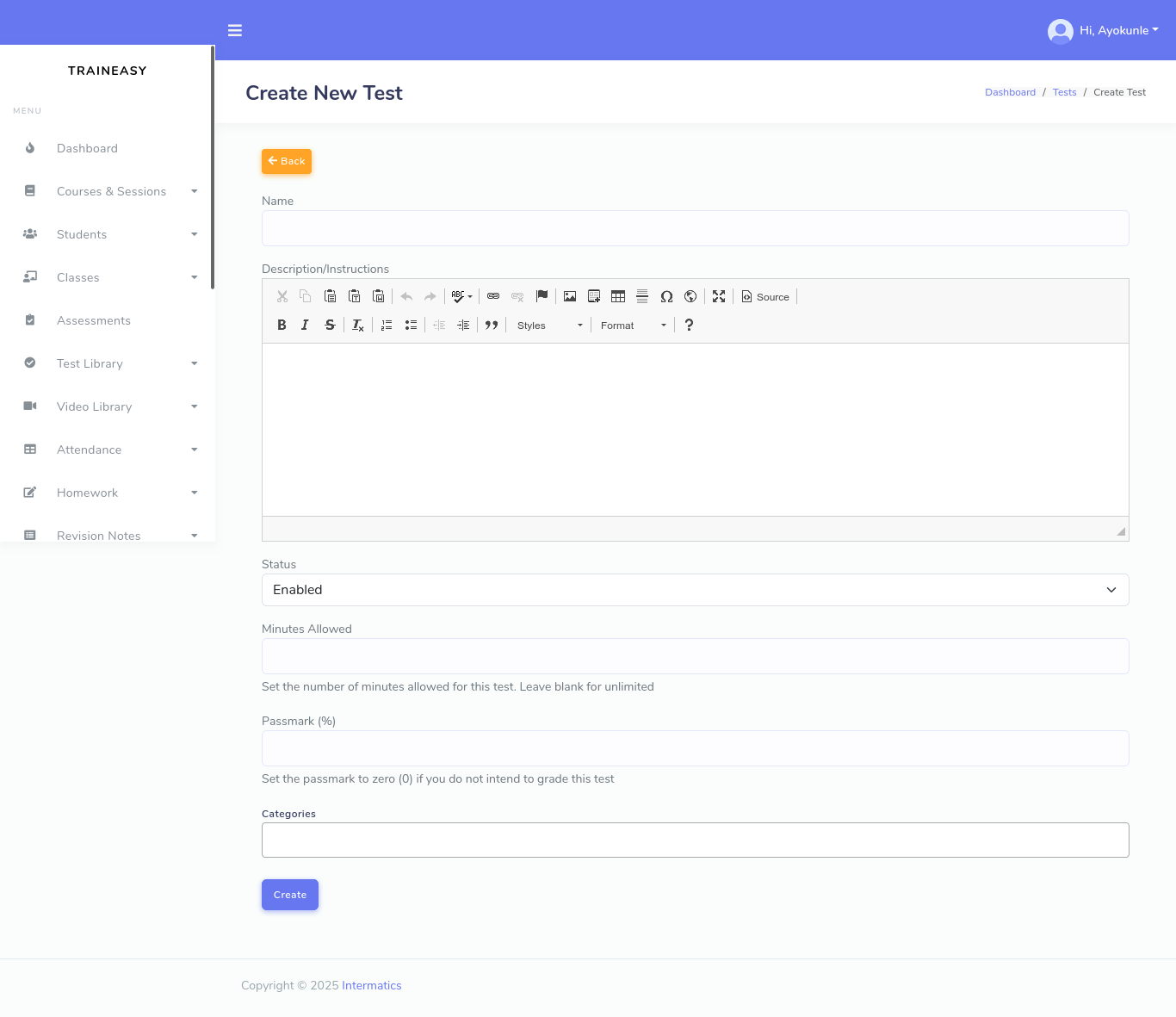Open Assessments from the sidebar menu
Image resolution: width=1176 pixels, height=1017 pixels.
pyautogui.click(x=94, y=320)
